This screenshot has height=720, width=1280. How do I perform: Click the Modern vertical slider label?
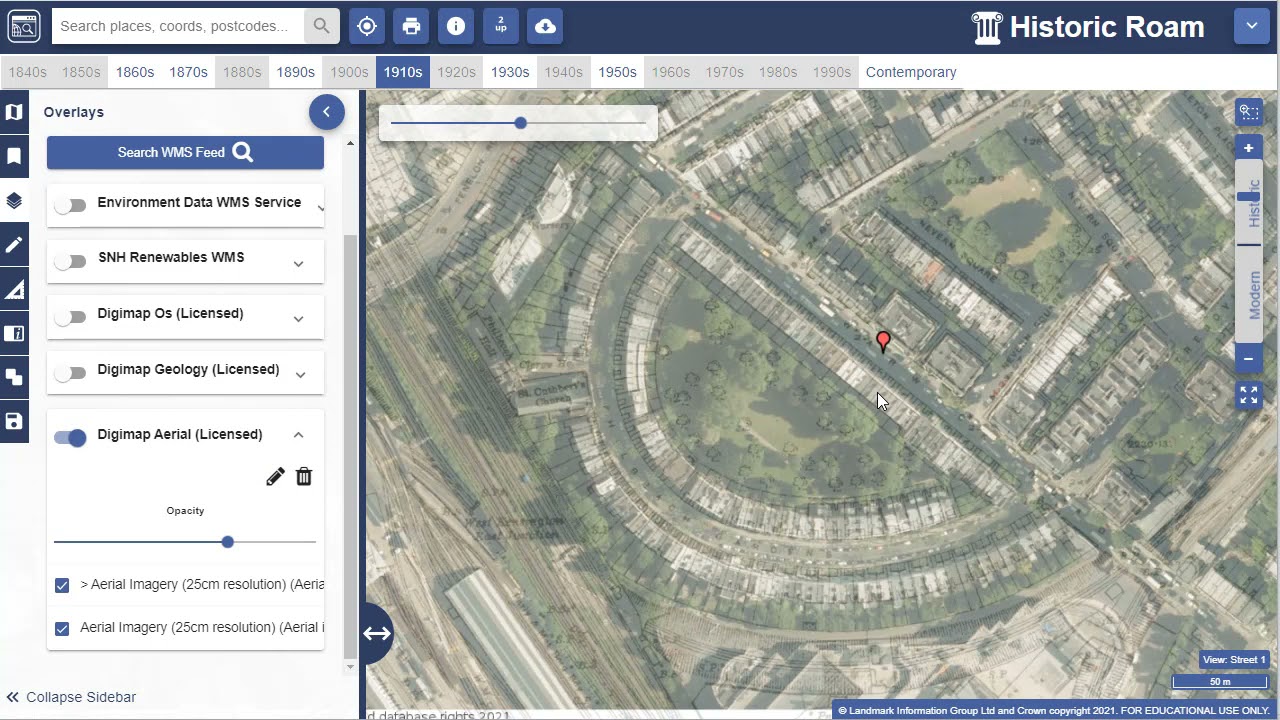coord(1254,294)
